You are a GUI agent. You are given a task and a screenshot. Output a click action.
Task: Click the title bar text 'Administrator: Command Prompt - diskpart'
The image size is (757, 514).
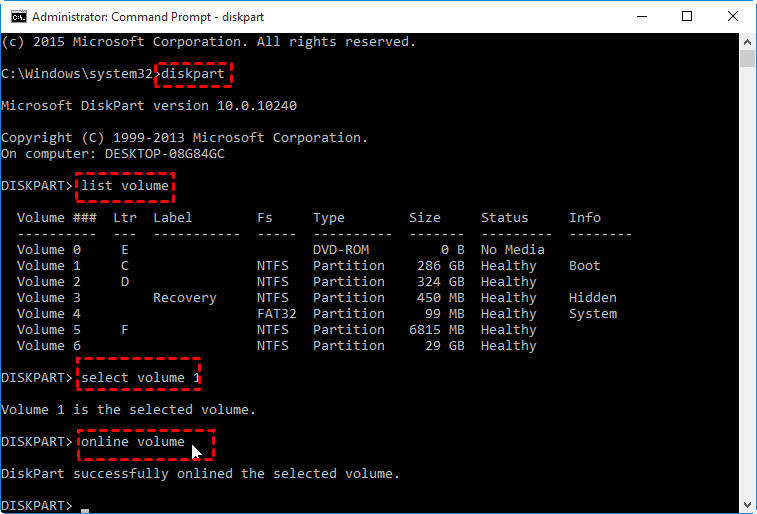pos(148,17)
